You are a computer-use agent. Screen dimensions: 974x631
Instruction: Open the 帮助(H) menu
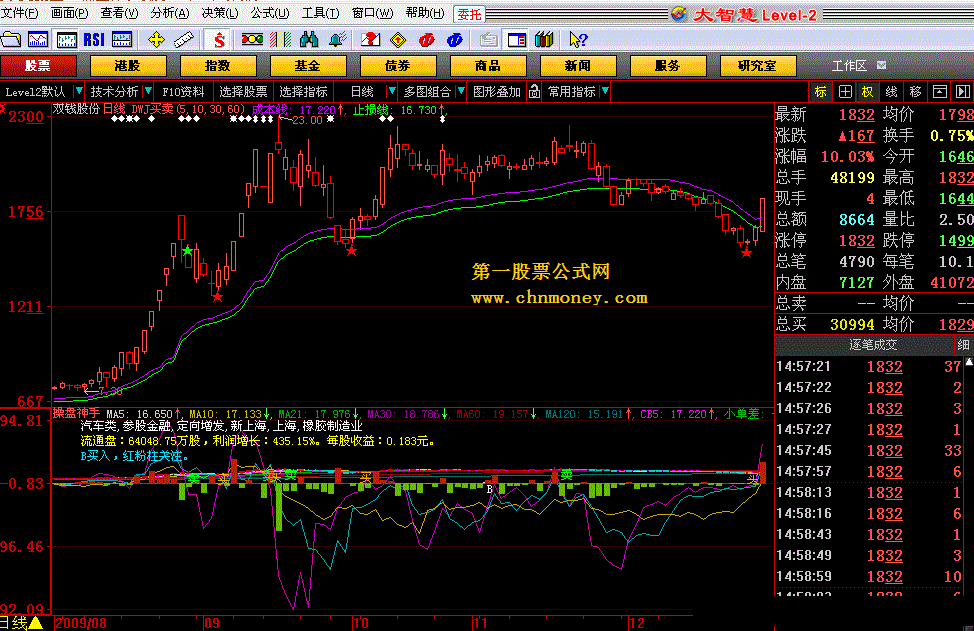[425, 13]
